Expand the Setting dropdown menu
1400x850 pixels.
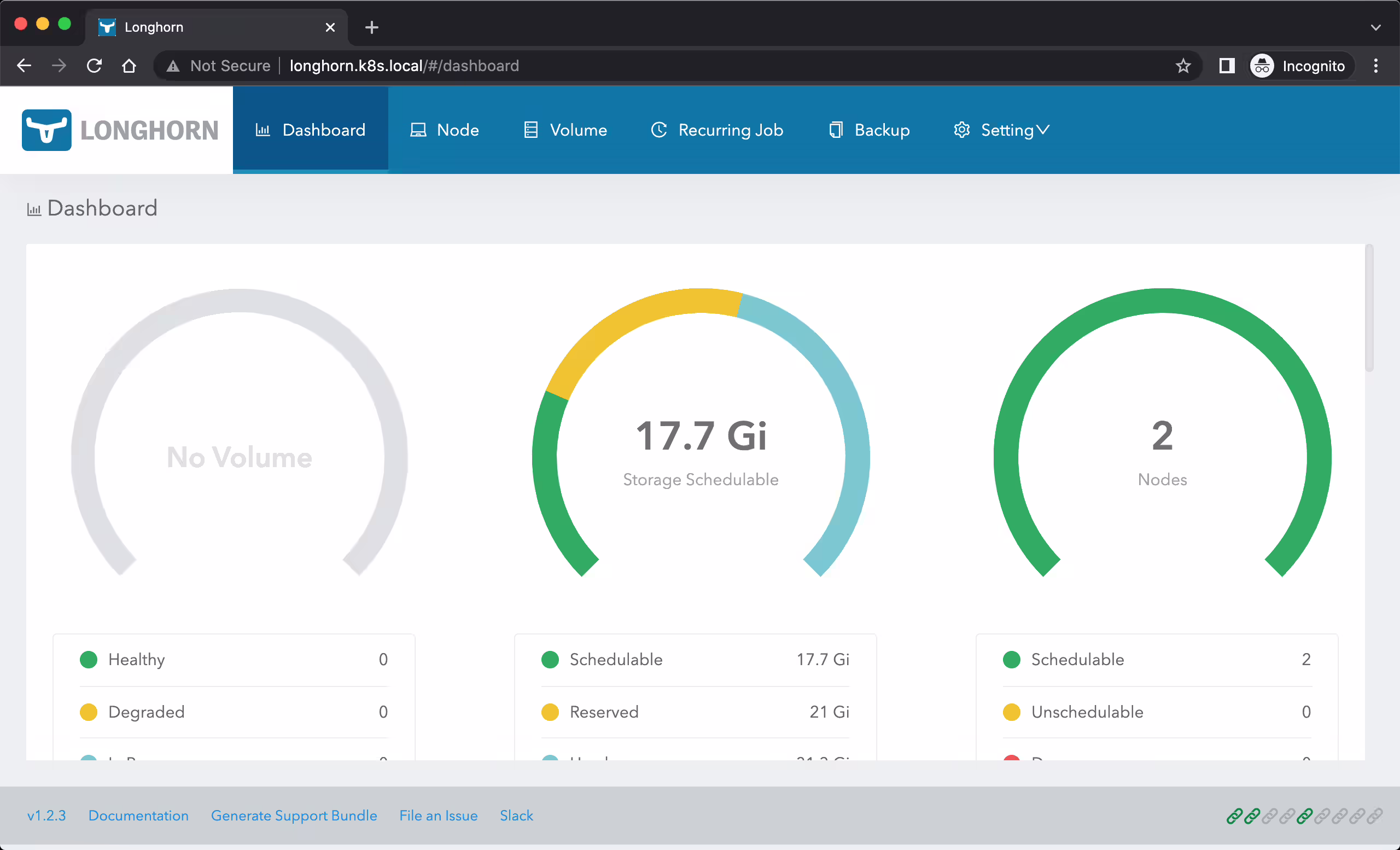tap(1002, 130)
